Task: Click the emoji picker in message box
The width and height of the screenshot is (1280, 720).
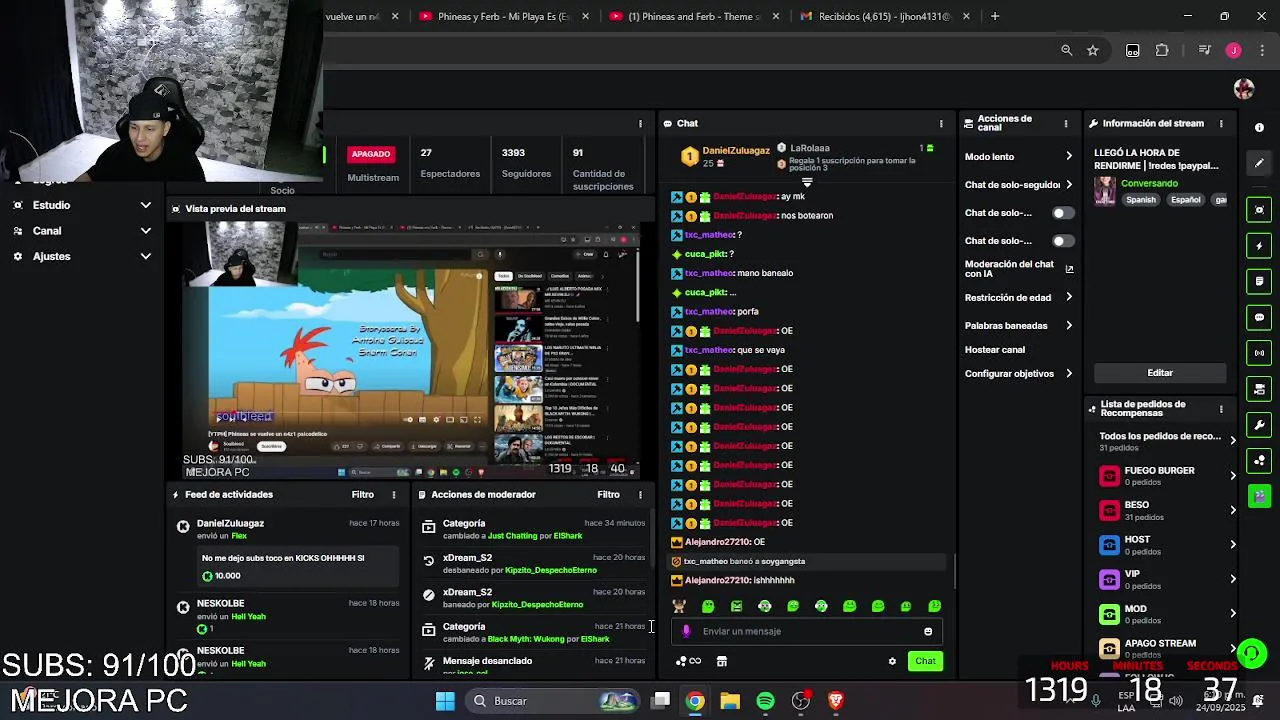Action: click(928, 631)
